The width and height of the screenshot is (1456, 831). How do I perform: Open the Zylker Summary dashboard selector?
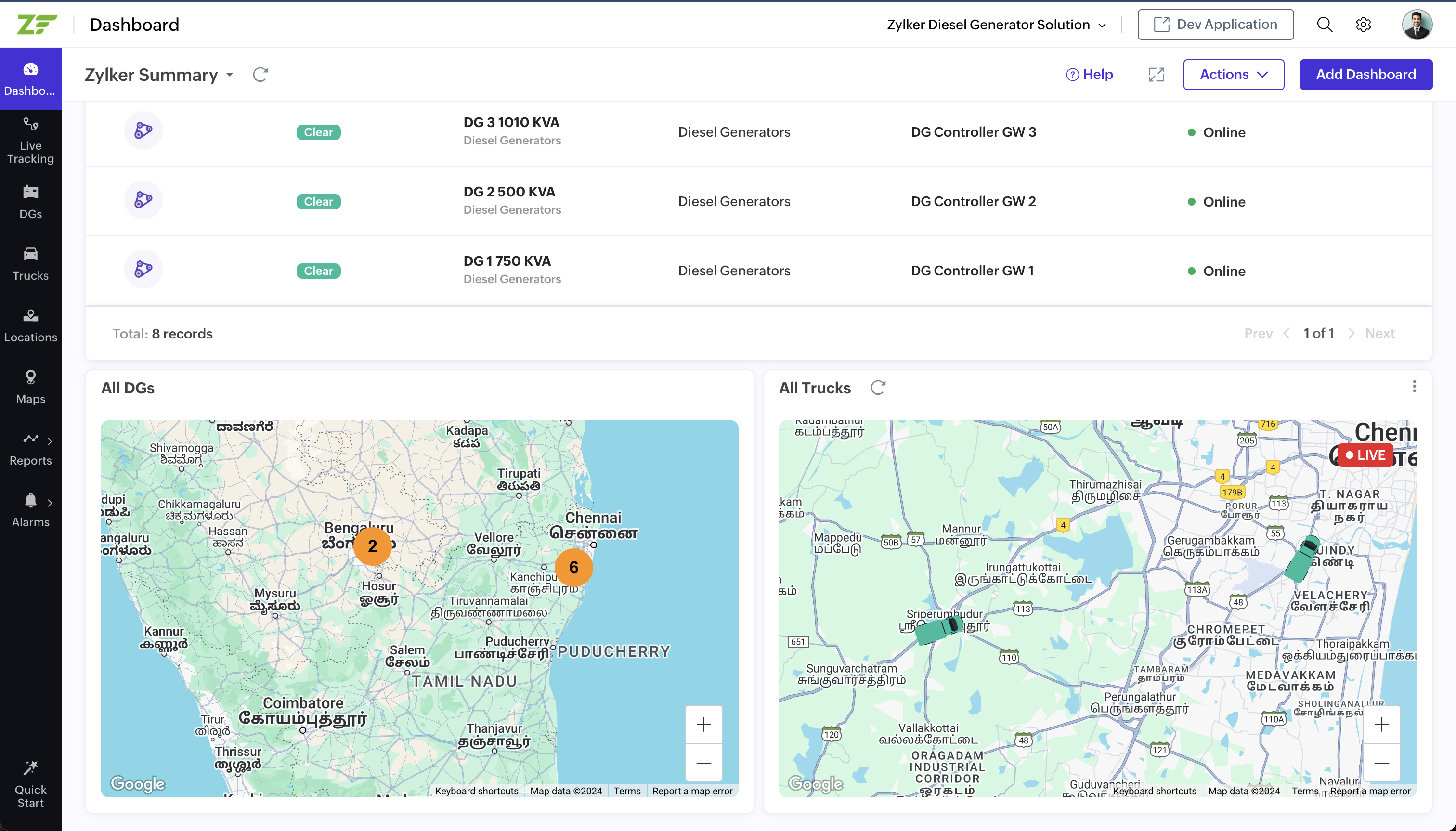tap(159, 75)
